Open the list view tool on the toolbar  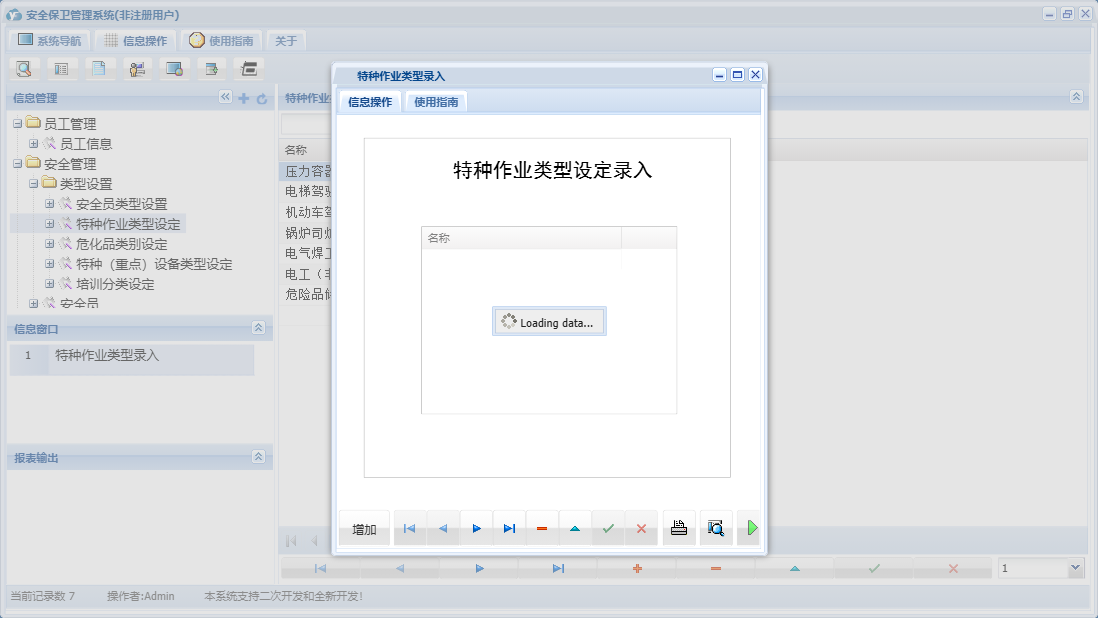(x=62, y=68)
